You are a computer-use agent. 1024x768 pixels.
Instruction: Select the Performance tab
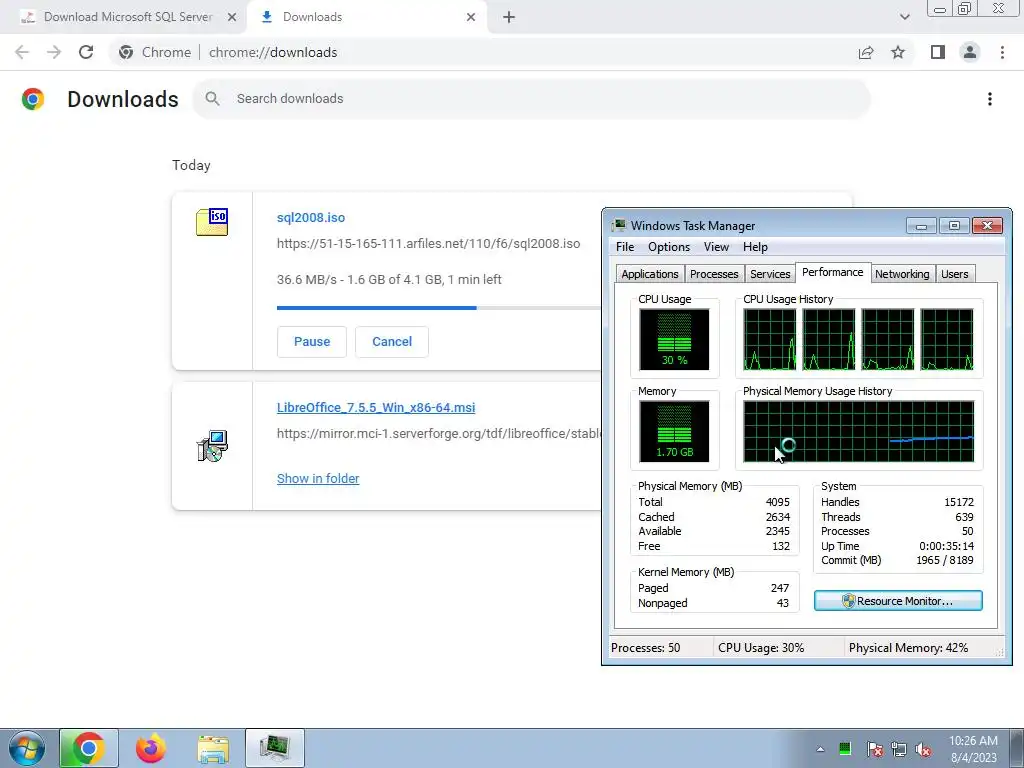pos(833,272)
